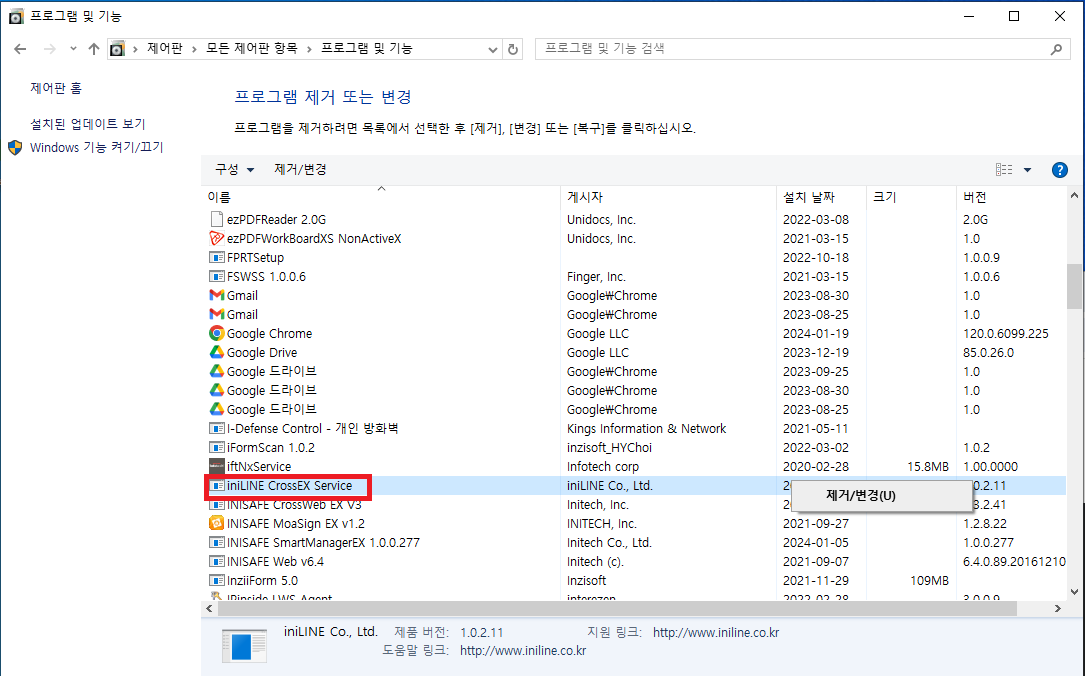
Task: Click INISAFE SmartManagerEX program icon
Action: click(x=217, y=542)
